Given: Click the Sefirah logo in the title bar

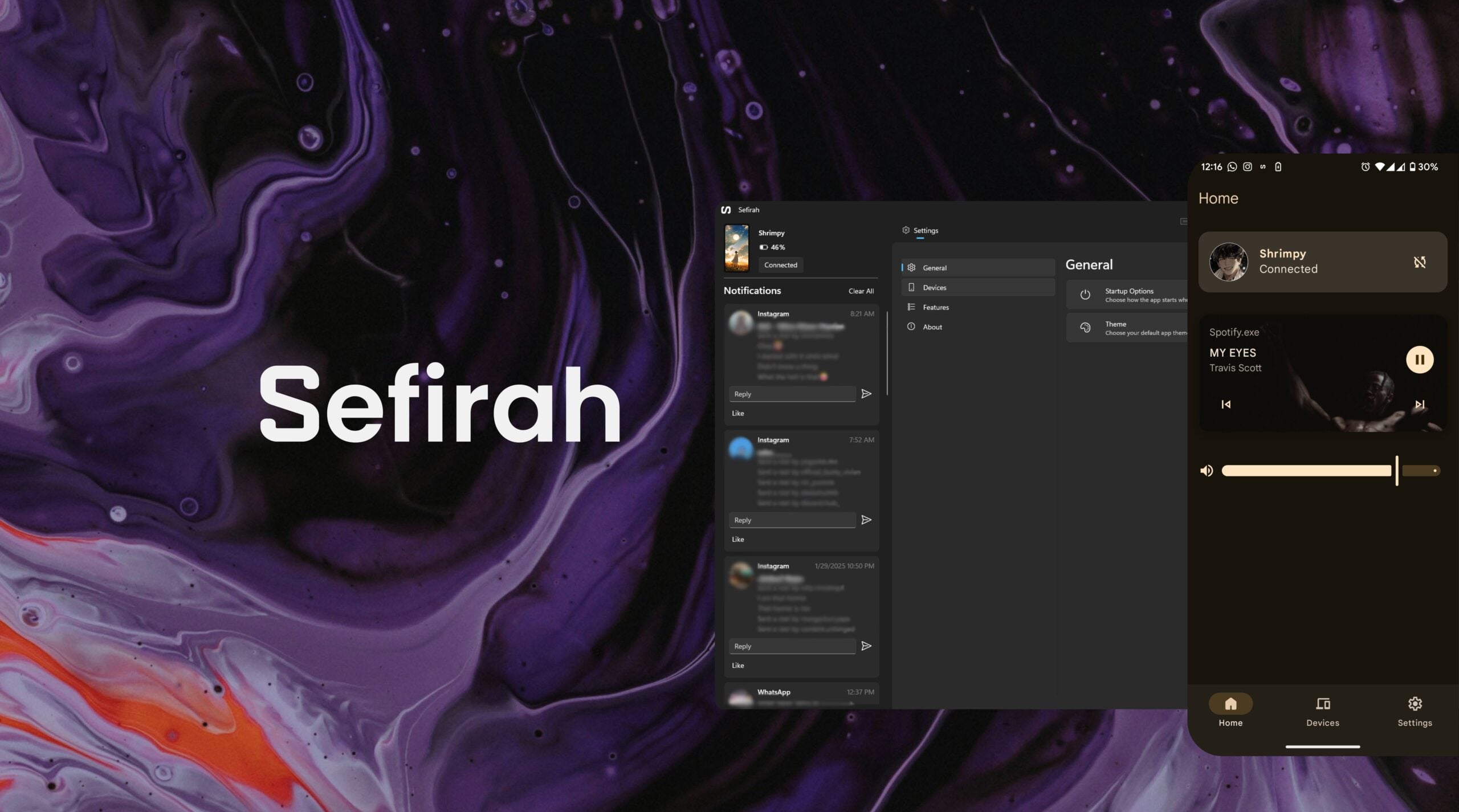Looking at the screenshot, I should [726, 209].
